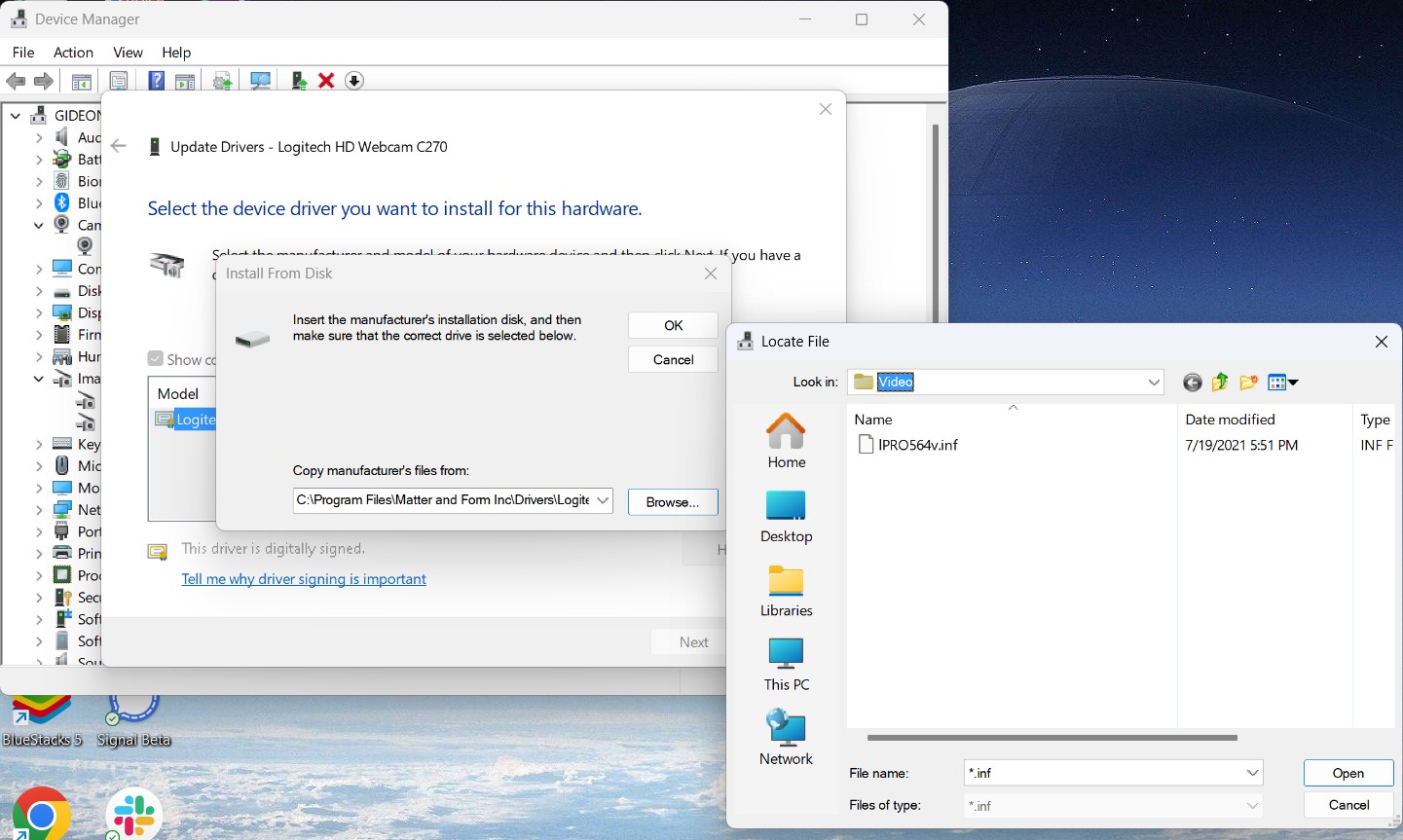Select the IPRO564v.inf file
The image size is (1403, 840).
(x=907, y=445)
